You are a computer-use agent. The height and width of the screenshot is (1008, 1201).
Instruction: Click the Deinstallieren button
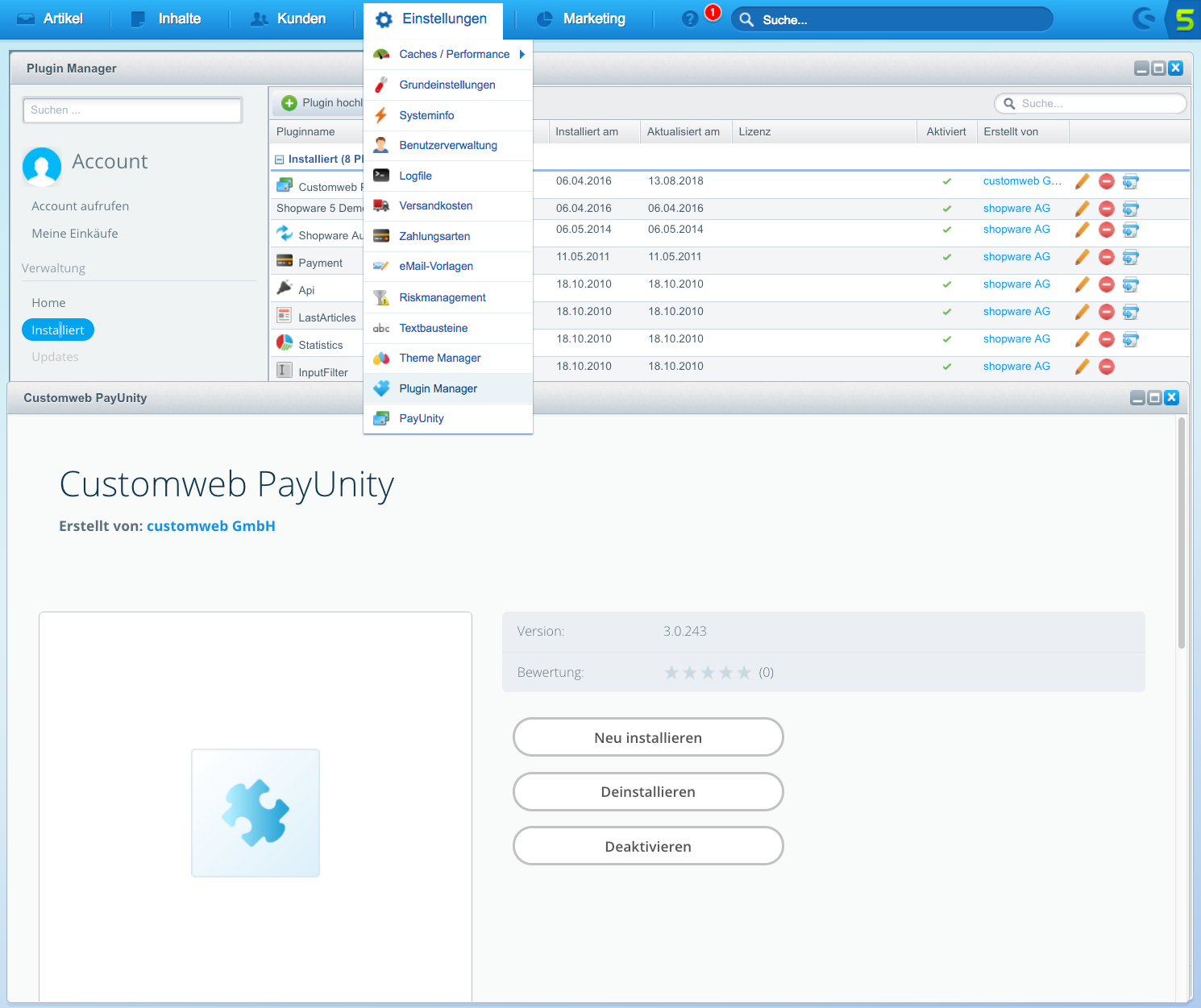coord(648,792)
